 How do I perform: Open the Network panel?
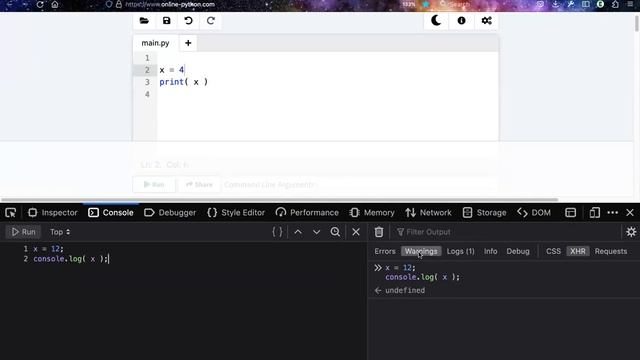pos(429,213)
